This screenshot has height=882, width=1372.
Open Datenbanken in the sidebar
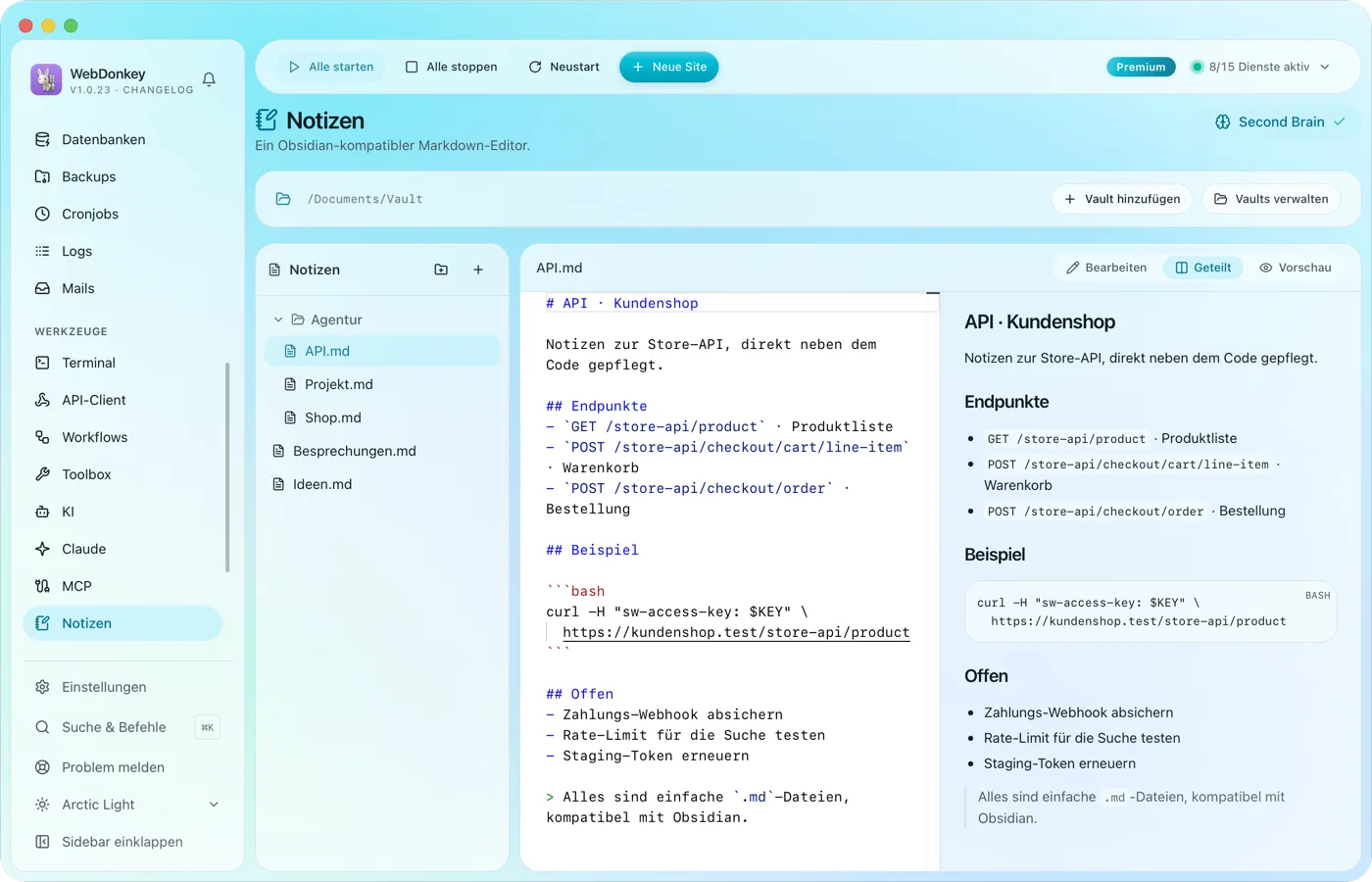coord(122,139)
